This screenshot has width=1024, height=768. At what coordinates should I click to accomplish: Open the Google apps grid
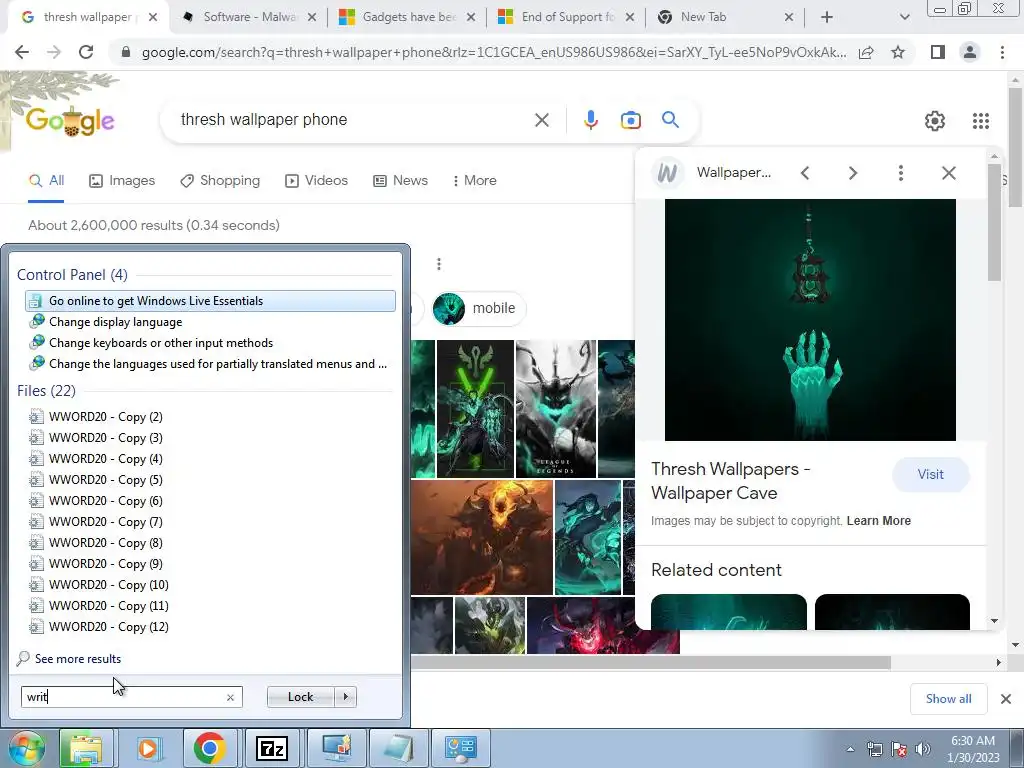pos(980,121)
